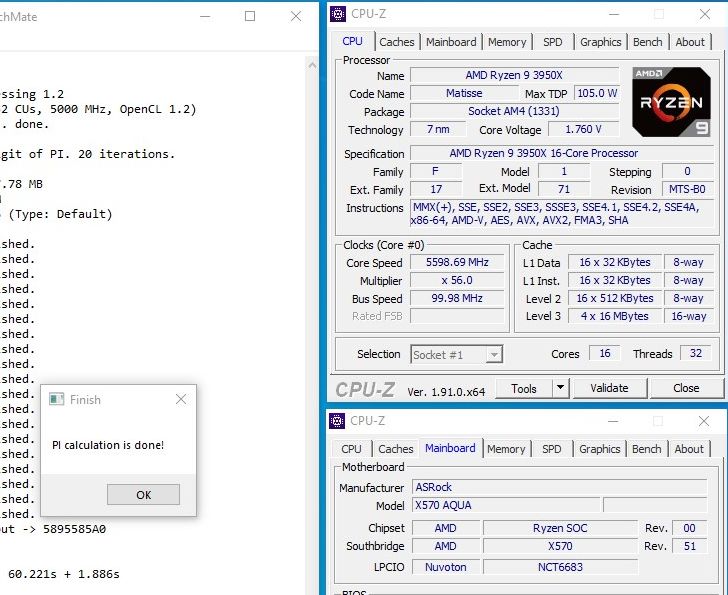Minimize the top CPU-Z window
728x595 pixels.
(x=614, y=14)
